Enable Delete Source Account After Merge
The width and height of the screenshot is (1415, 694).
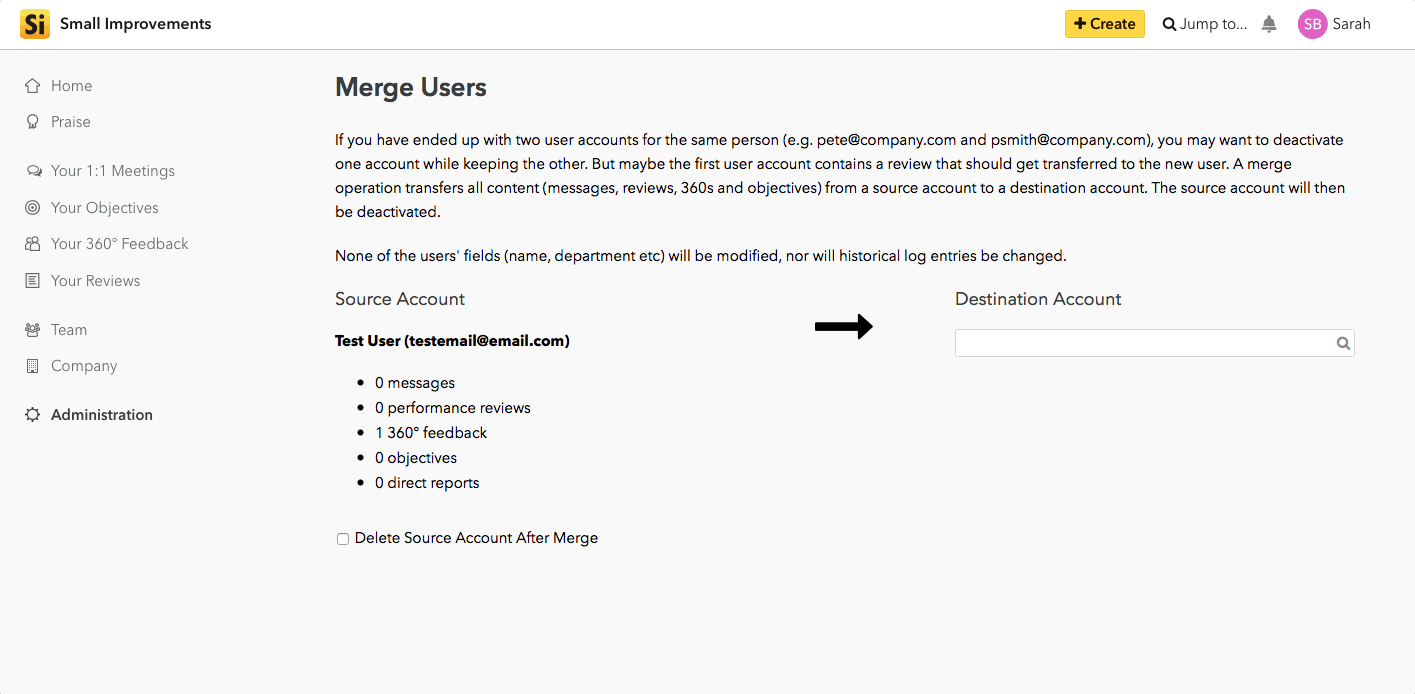[x=343, y=539]
